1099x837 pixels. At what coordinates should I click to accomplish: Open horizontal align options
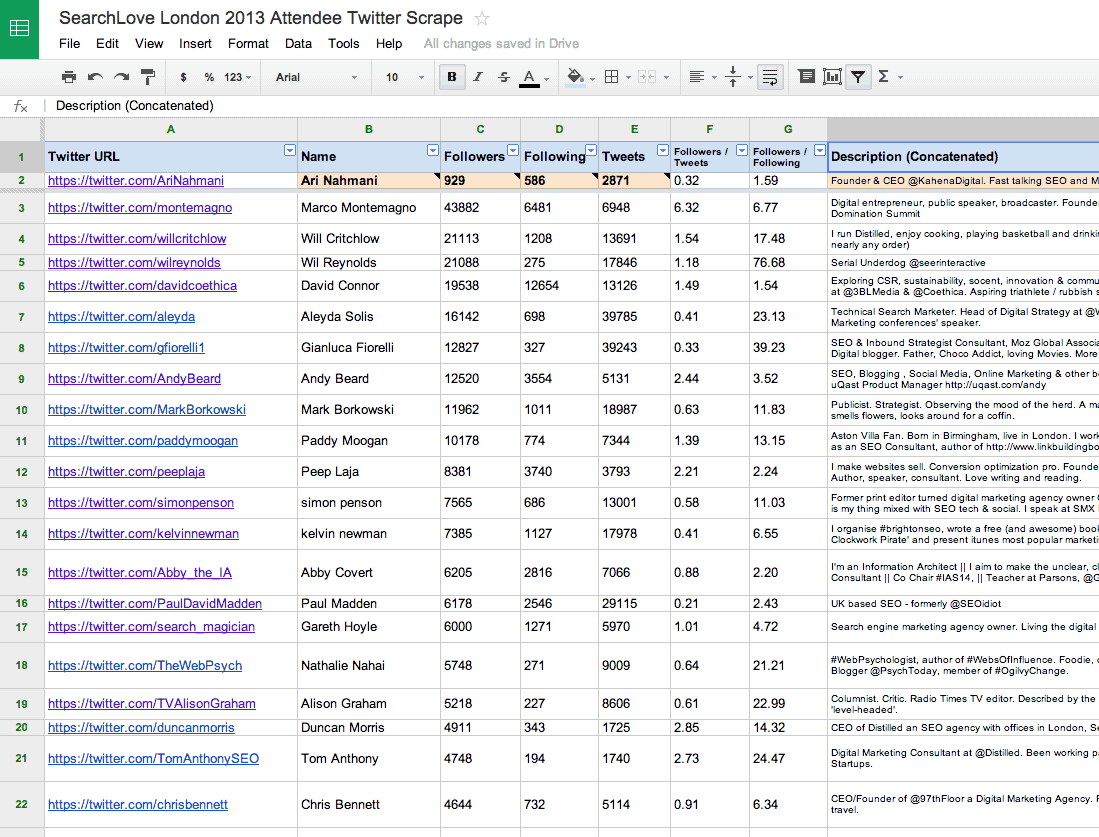tap(702, 77)
